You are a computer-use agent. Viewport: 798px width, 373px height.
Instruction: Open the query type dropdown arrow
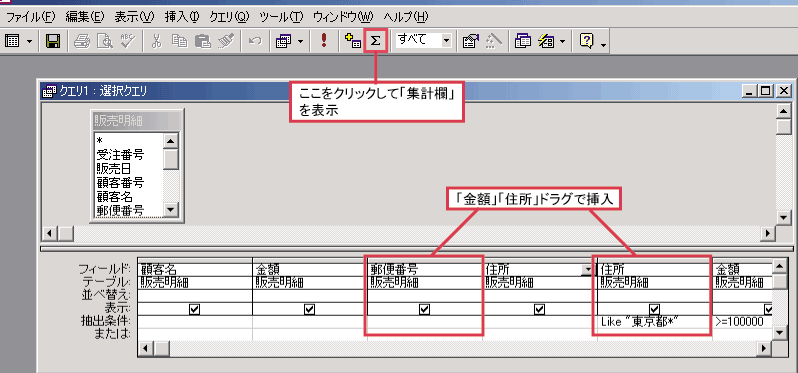click(300, 41)
